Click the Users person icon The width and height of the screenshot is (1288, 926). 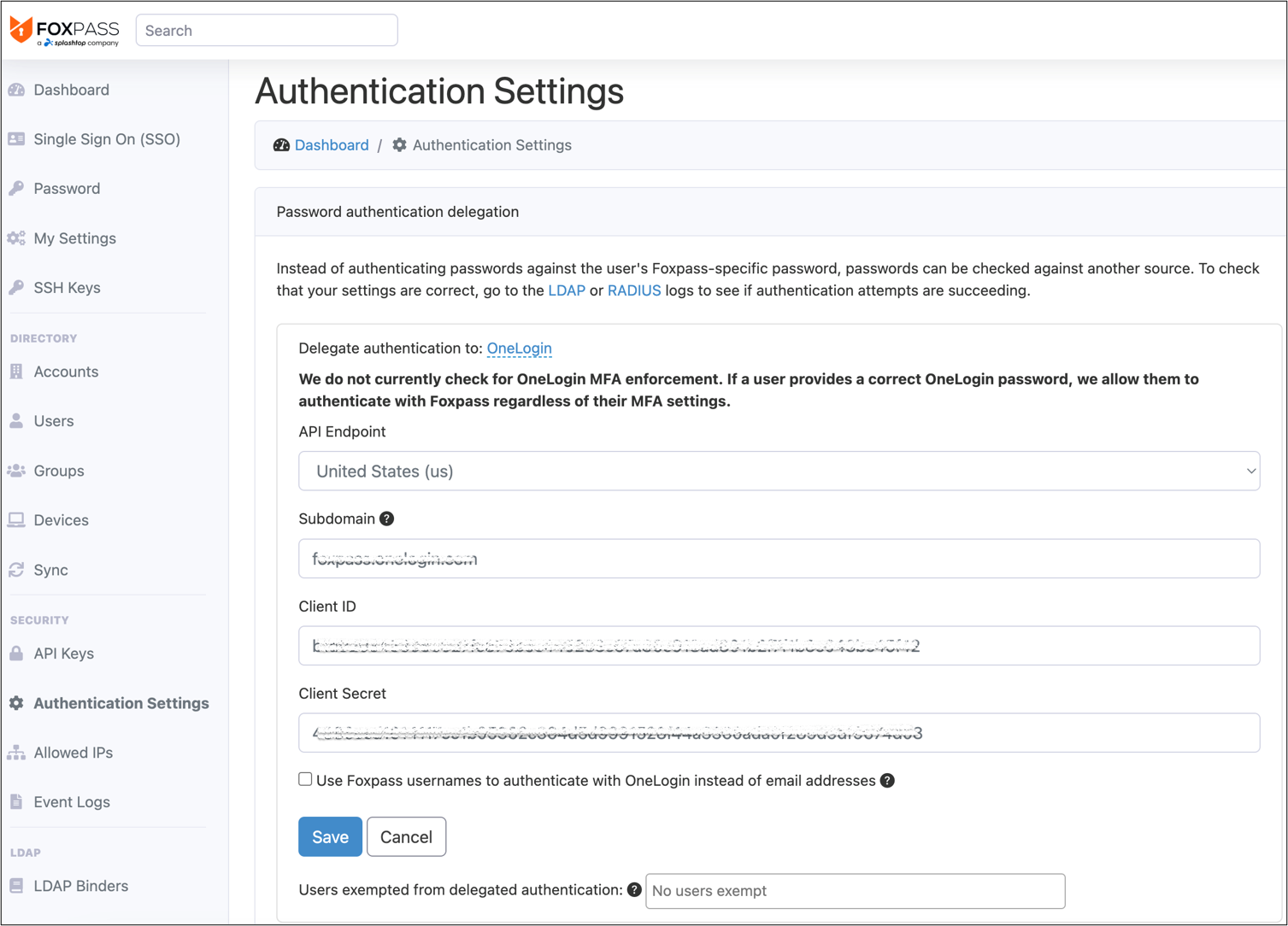(x=16, y=421)
